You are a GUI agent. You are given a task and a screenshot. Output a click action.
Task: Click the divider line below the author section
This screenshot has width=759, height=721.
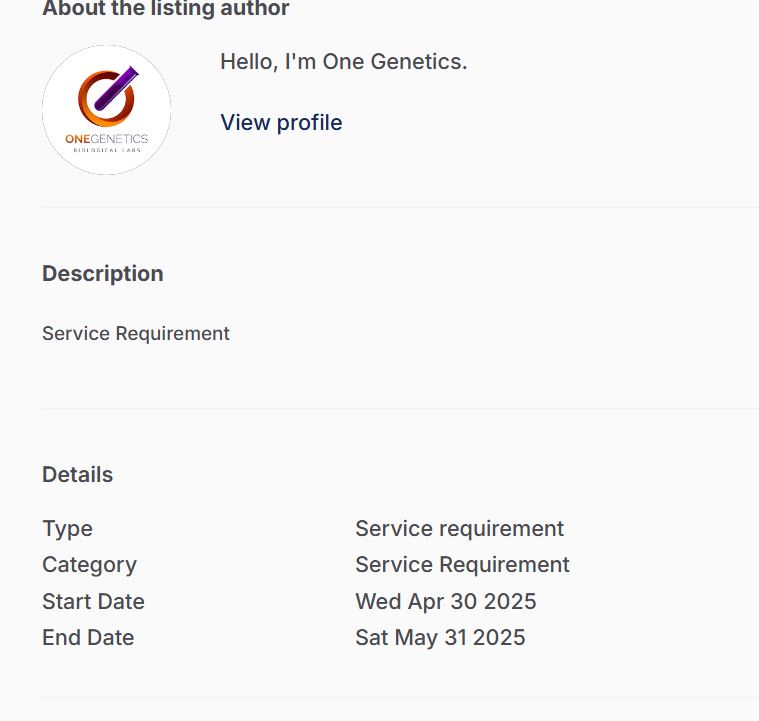[400, 207]
